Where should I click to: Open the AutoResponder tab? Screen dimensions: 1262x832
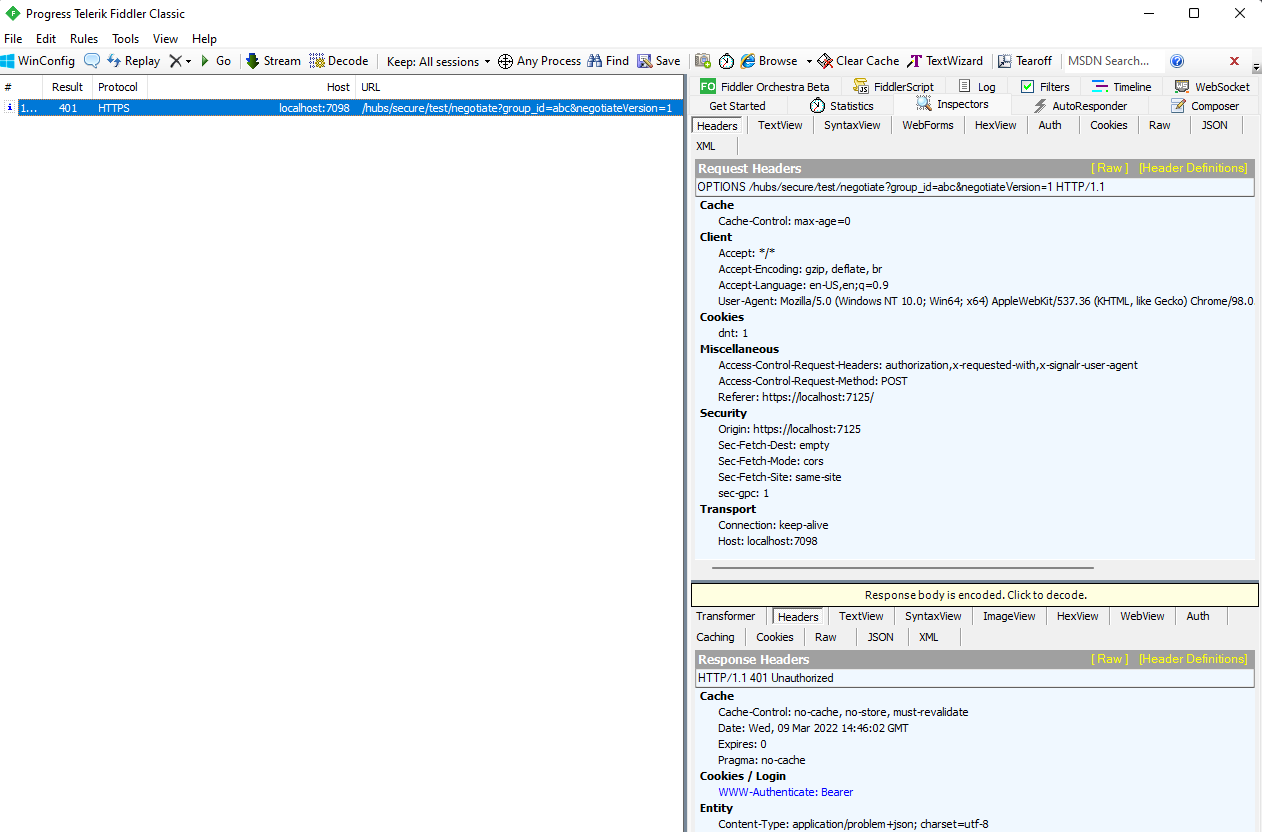coord(1080,106)
